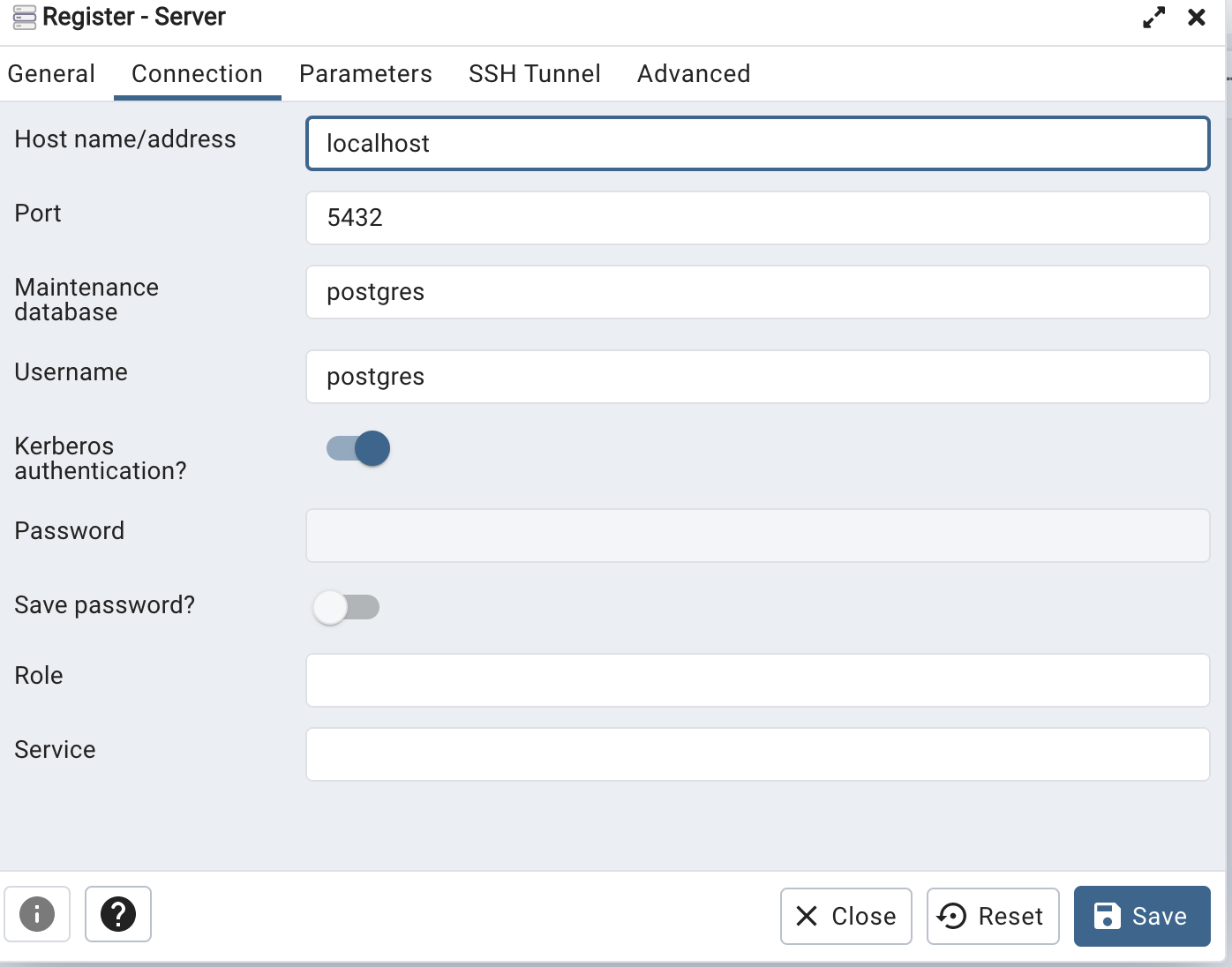
Task: Maximize the dialog with expand arrows icon
Action: coord(1153,18)
